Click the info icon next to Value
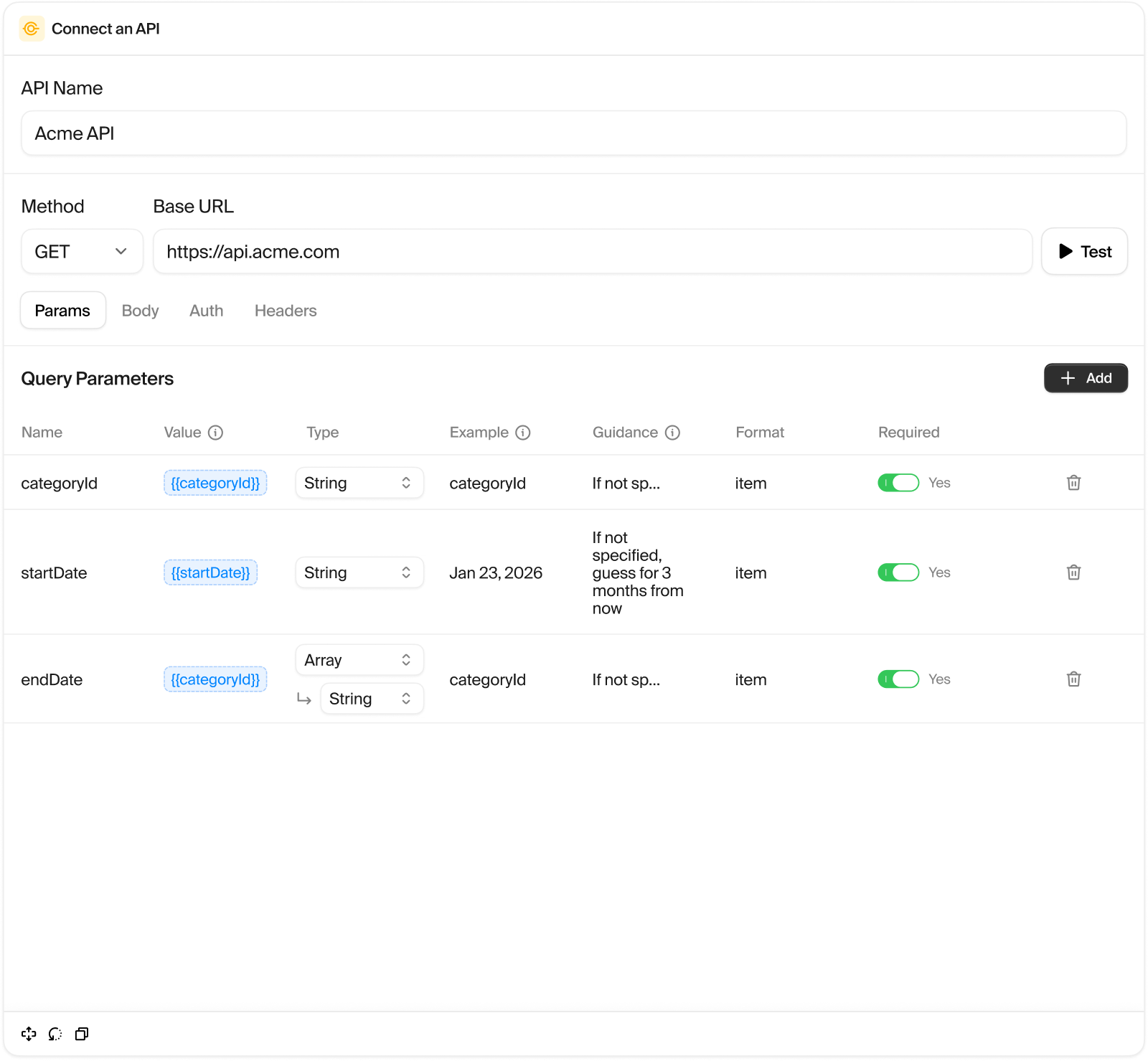Image resolution: width=1148 pixels, height=1061 pixels. pyautogui.click(x=215, y=433)
